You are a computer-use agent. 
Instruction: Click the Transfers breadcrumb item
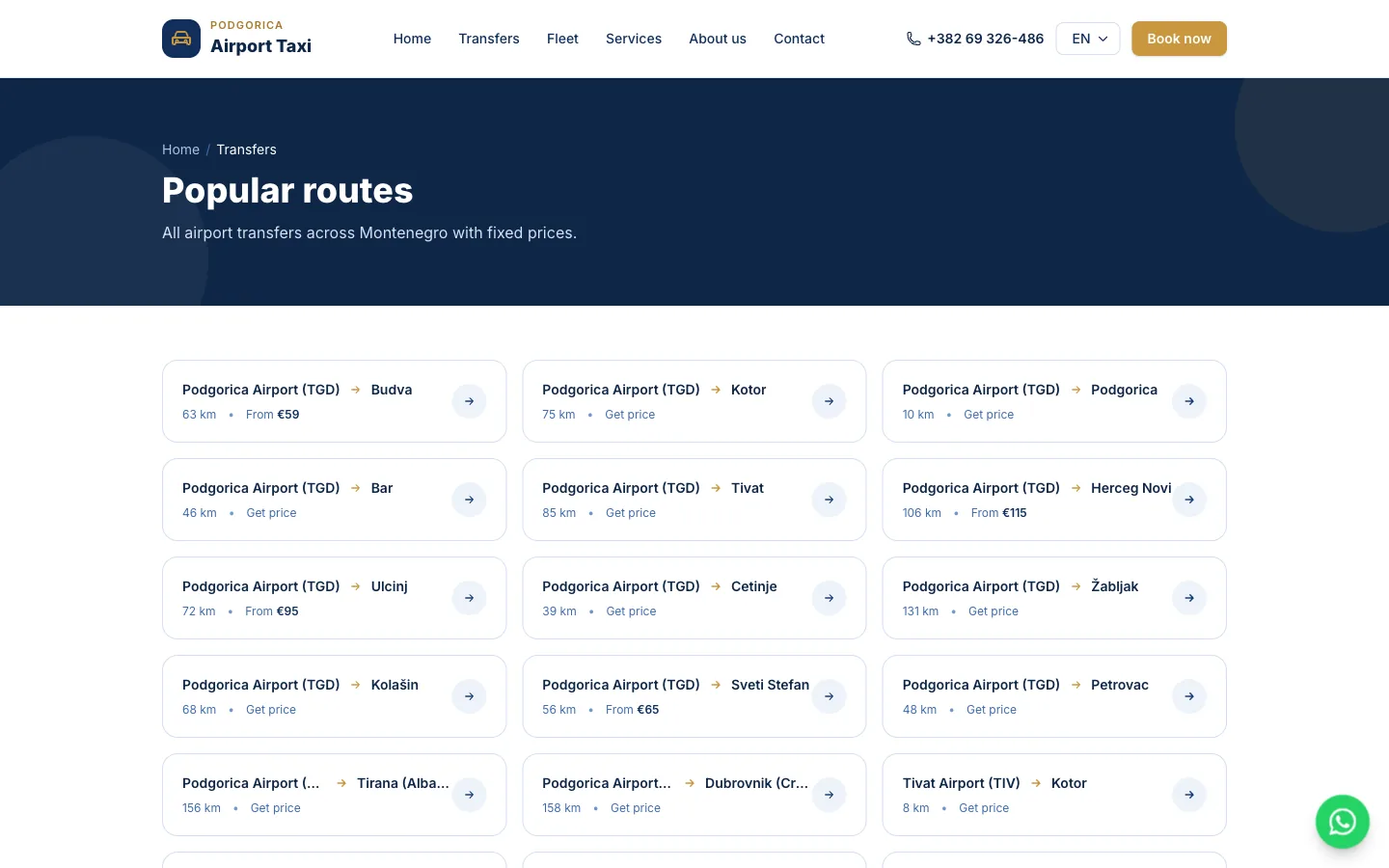pos(246,149)
